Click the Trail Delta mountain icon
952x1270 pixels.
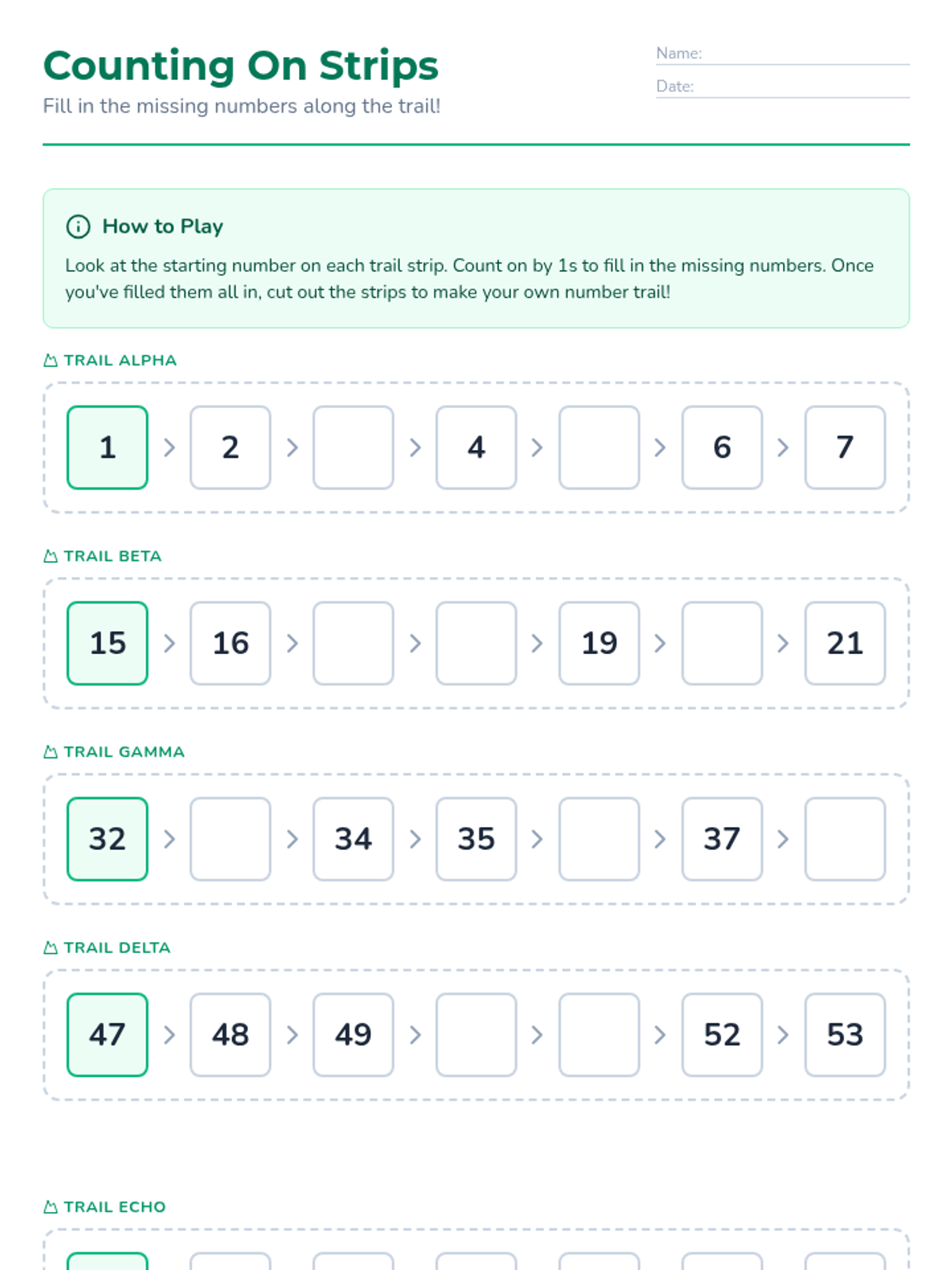51,948
